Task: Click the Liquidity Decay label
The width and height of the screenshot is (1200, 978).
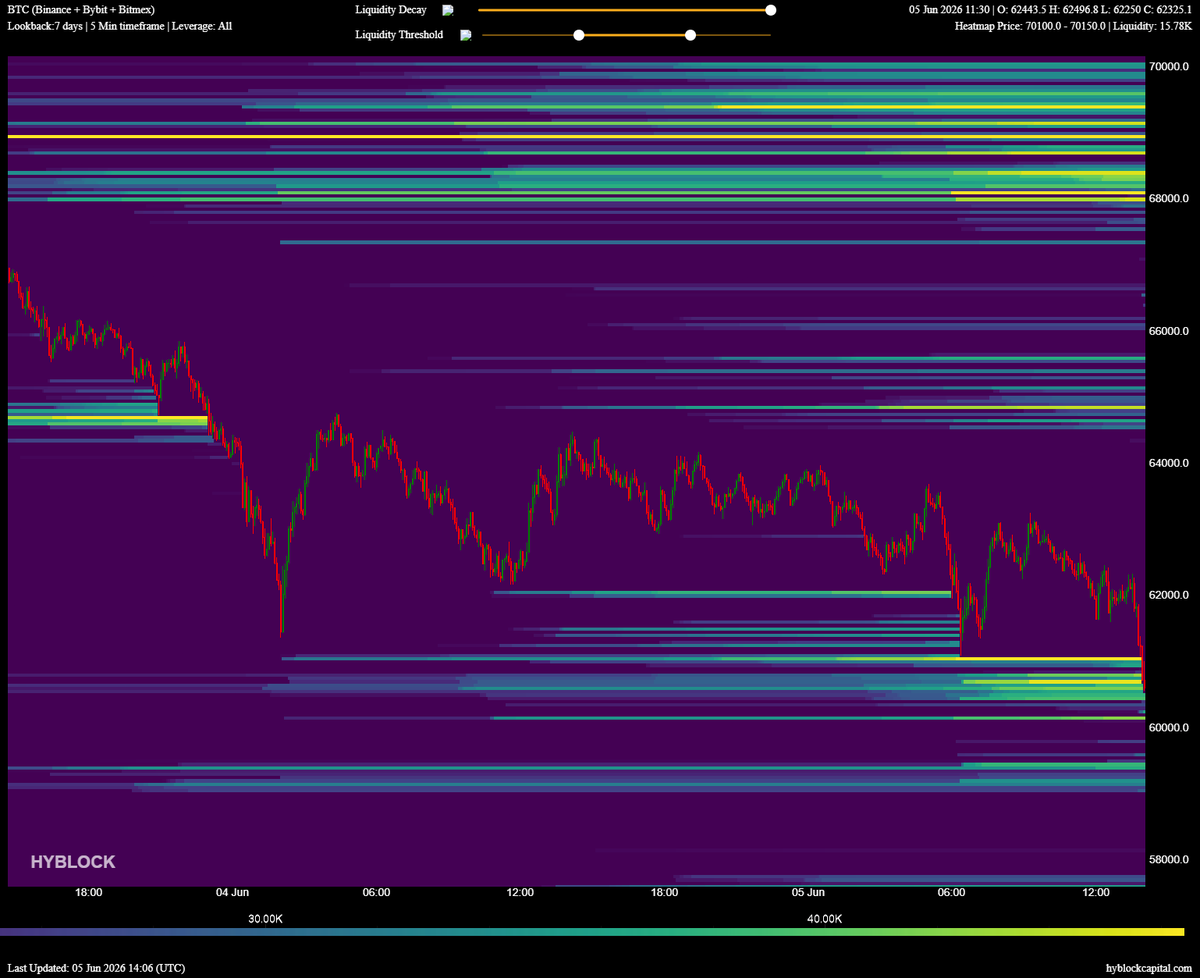Action: tap(390, 10)
